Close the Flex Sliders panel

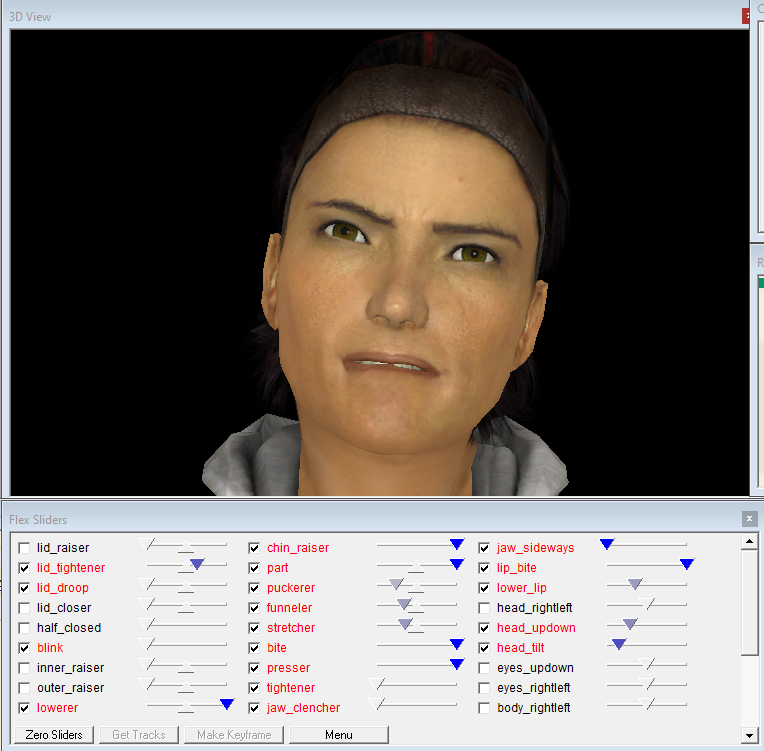click(749, 519)
